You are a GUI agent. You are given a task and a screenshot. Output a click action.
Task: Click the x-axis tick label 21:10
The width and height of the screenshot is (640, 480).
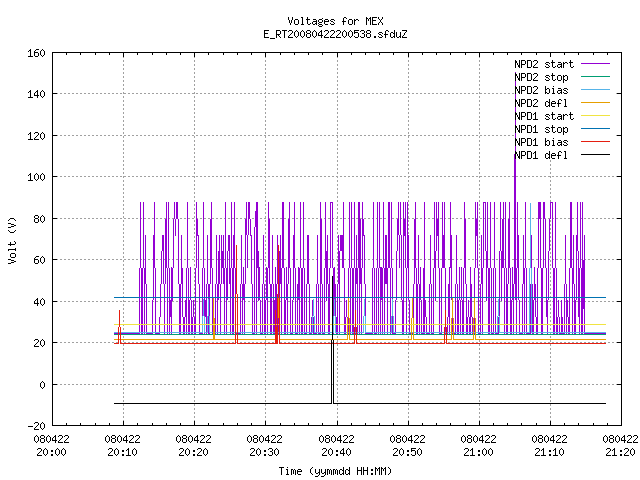point(549,452)
